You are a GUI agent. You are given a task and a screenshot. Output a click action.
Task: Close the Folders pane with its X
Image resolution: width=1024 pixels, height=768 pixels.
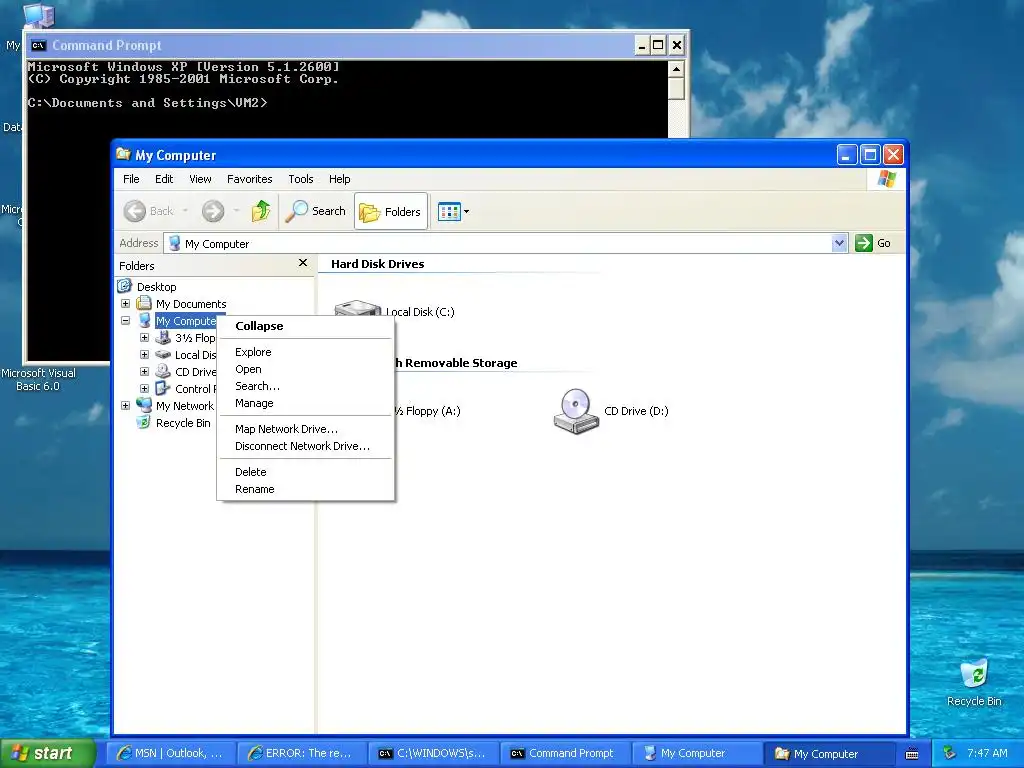[x=302, y=263]
